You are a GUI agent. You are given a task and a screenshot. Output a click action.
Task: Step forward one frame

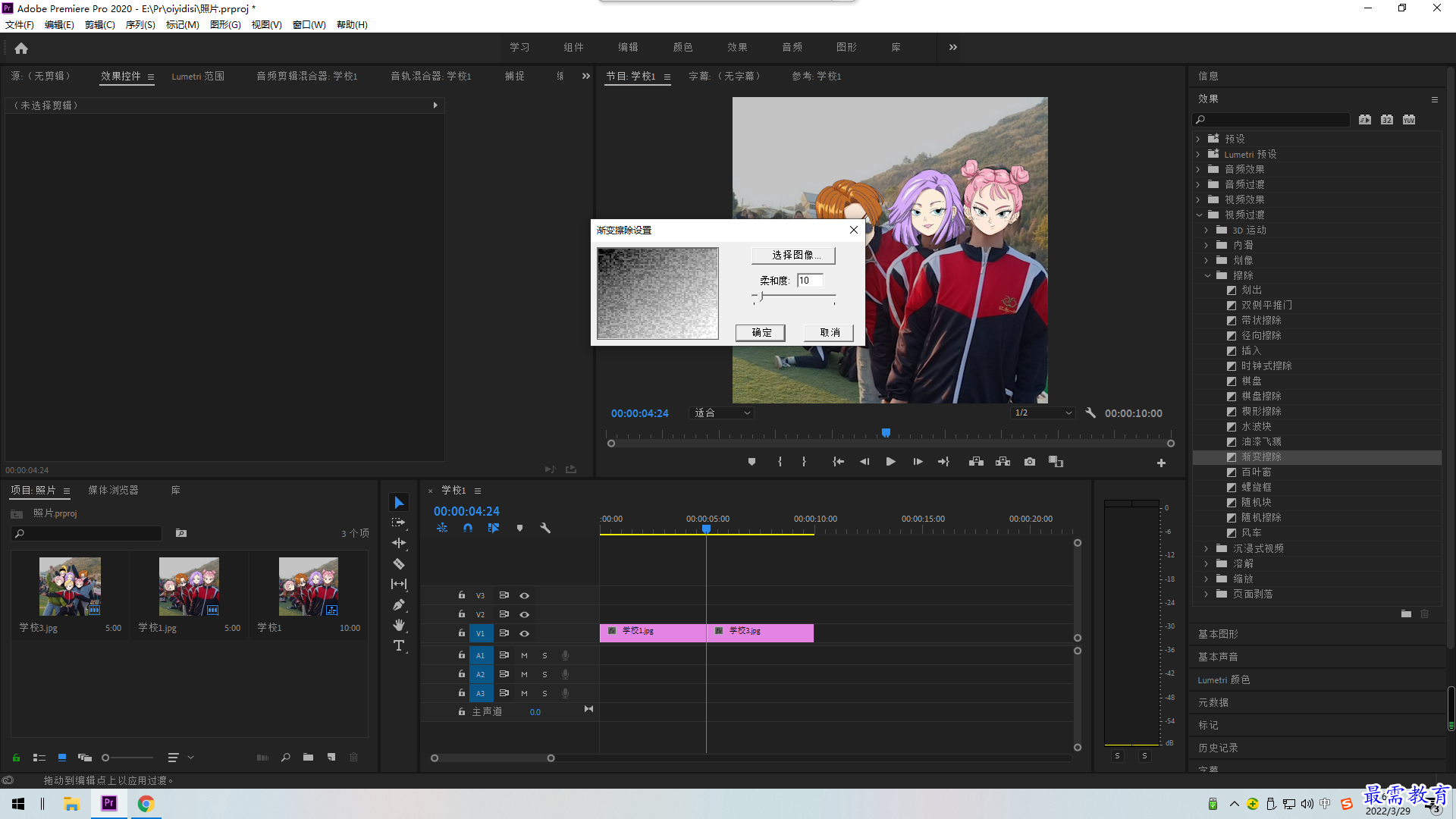pos(918,462)
